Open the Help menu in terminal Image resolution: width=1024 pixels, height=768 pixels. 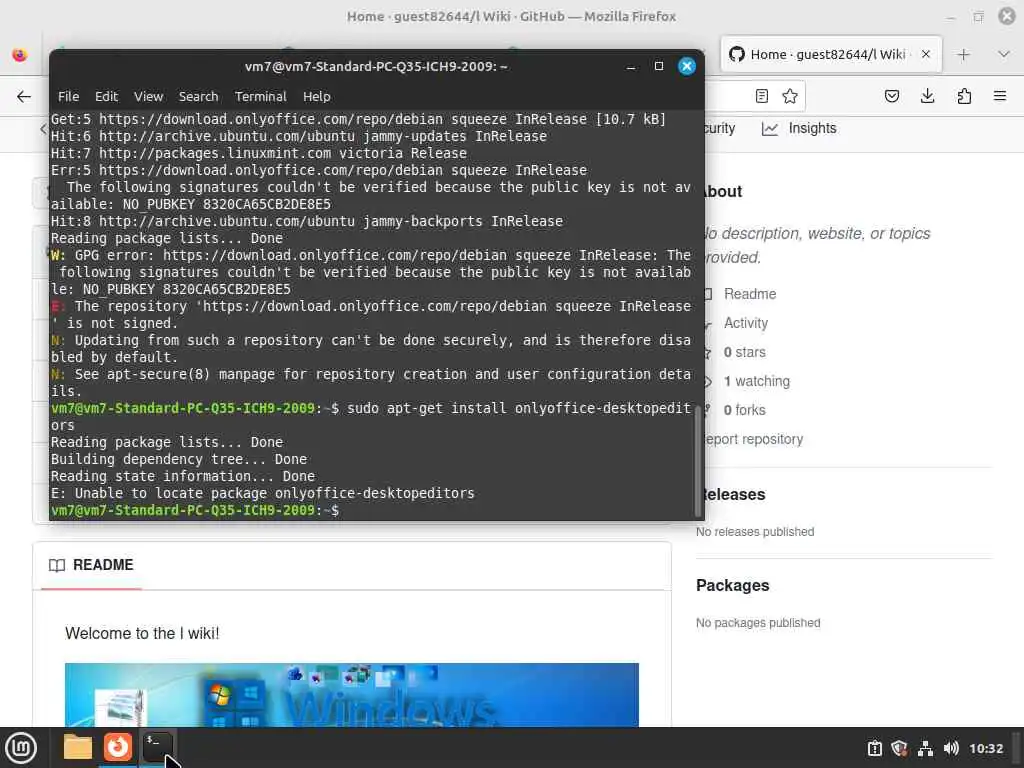pos(317,97)
